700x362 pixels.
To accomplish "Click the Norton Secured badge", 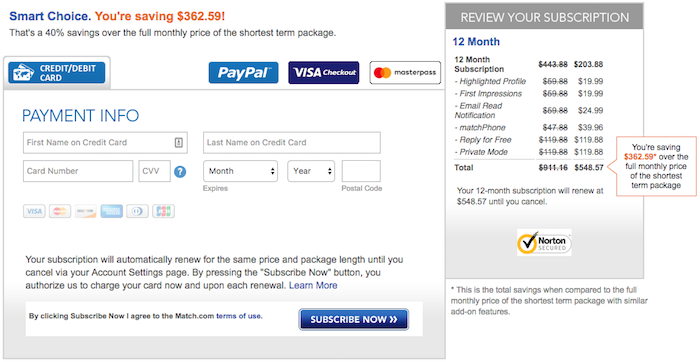I will pyautogui.click(x=544, y=242).
